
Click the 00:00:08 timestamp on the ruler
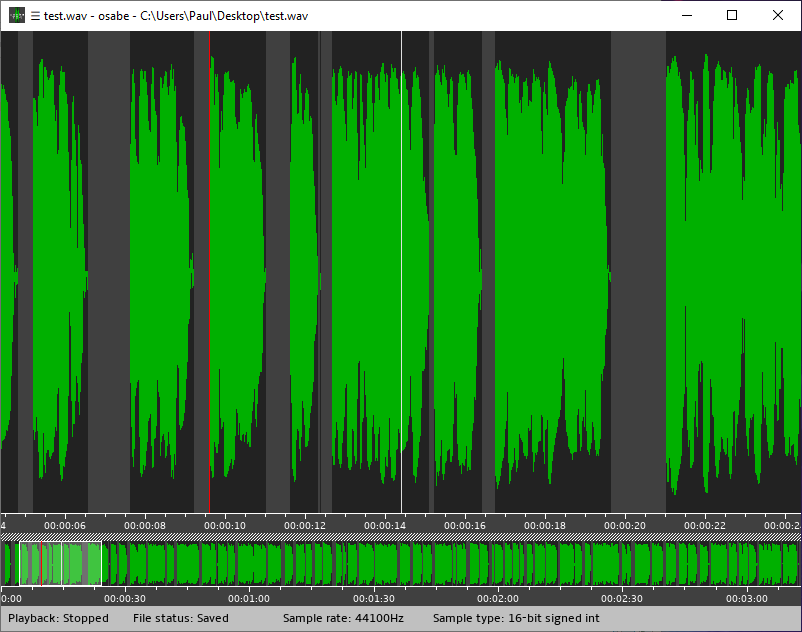(145, 526)
